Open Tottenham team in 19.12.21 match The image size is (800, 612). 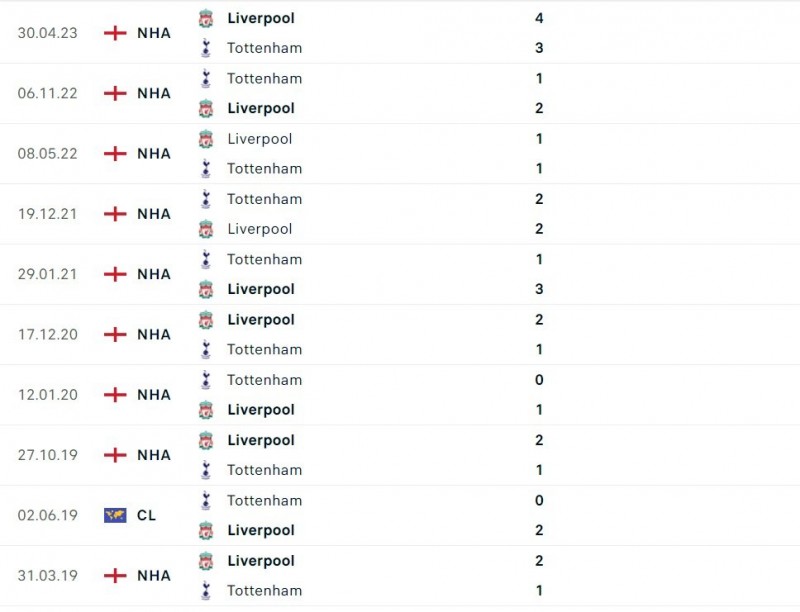coord(264,199)
